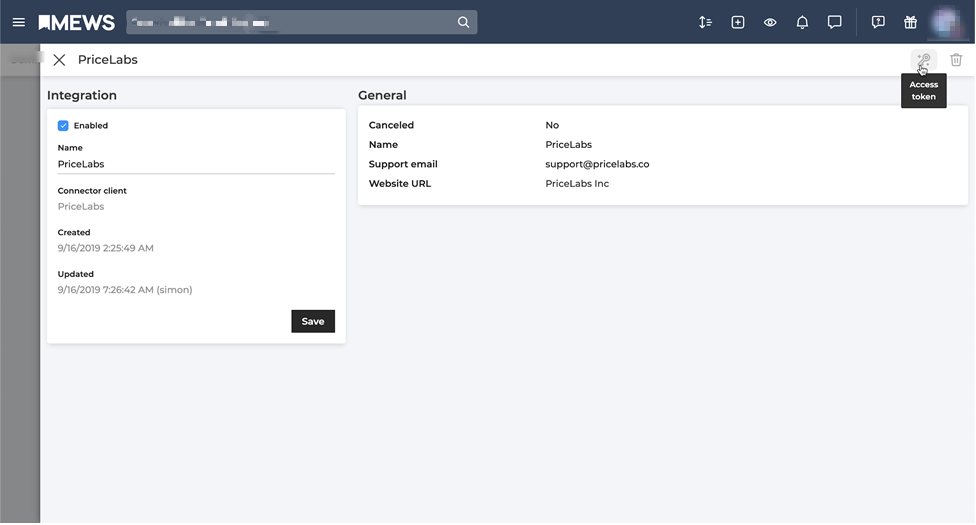Uncheck the Enabled checkbox

[63, 126]
